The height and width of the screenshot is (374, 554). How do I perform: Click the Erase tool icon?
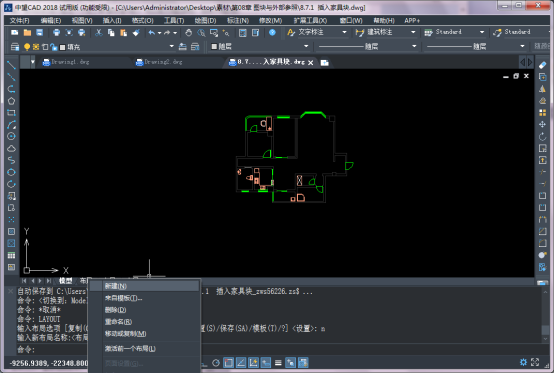(542, 65)
